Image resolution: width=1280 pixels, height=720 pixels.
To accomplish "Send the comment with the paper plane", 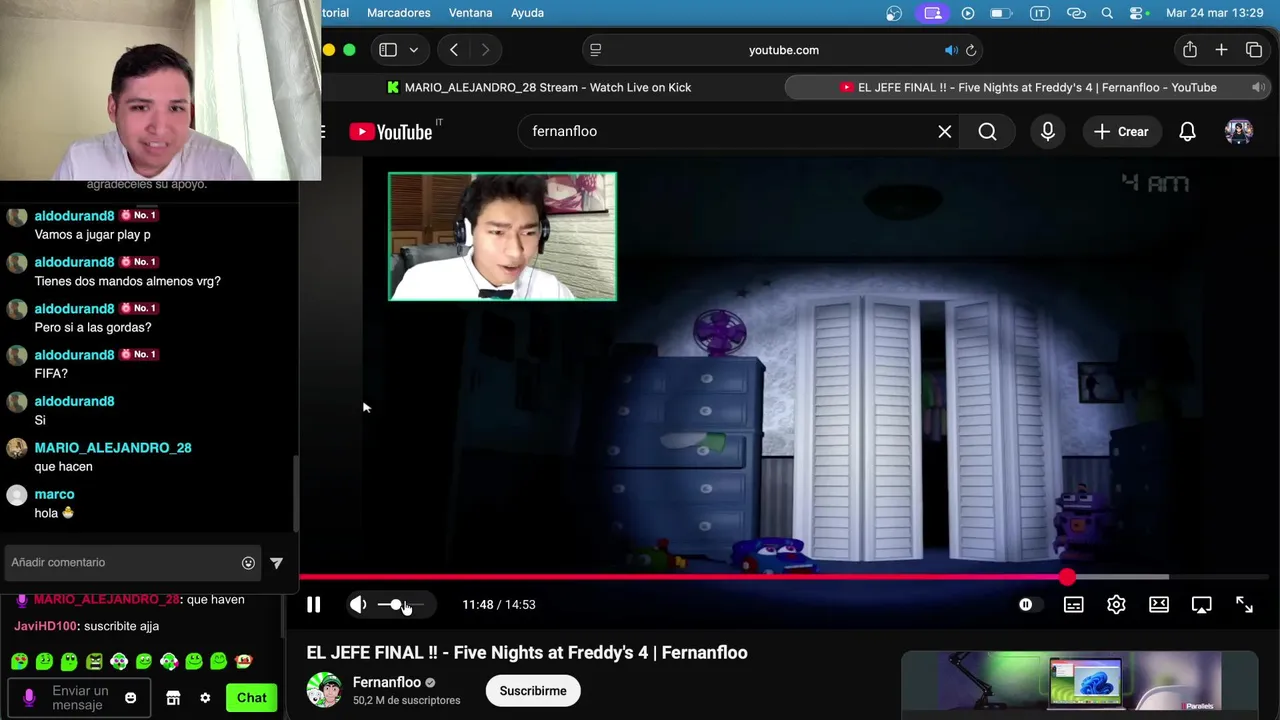I will tap(276, 563).
